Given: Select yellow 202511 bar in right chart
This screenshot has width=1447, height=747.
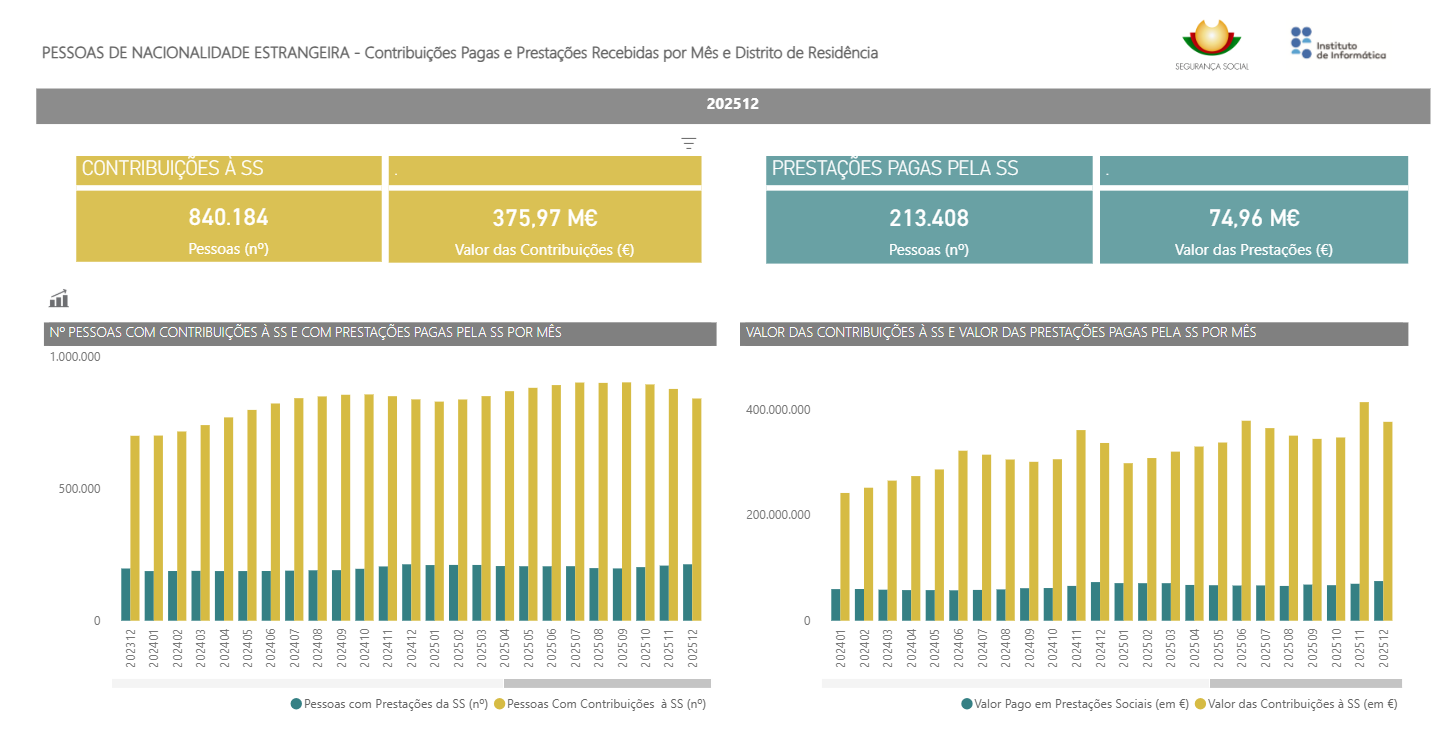Looking at the screenshot, I should tap(1364, 510).
